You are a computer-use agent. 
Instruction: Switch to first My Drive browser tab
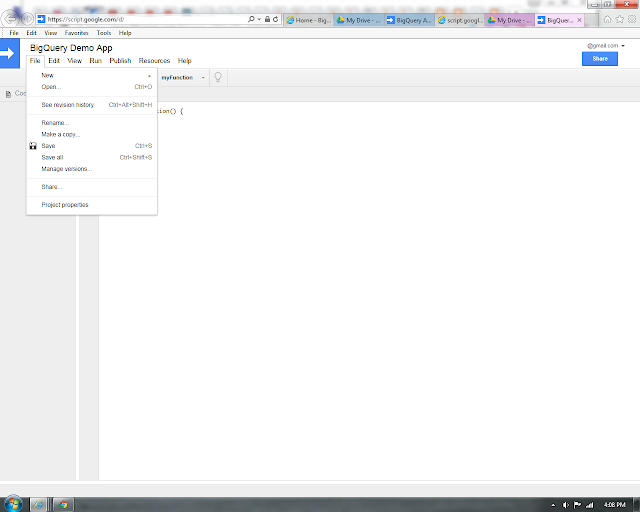[359, 20]
